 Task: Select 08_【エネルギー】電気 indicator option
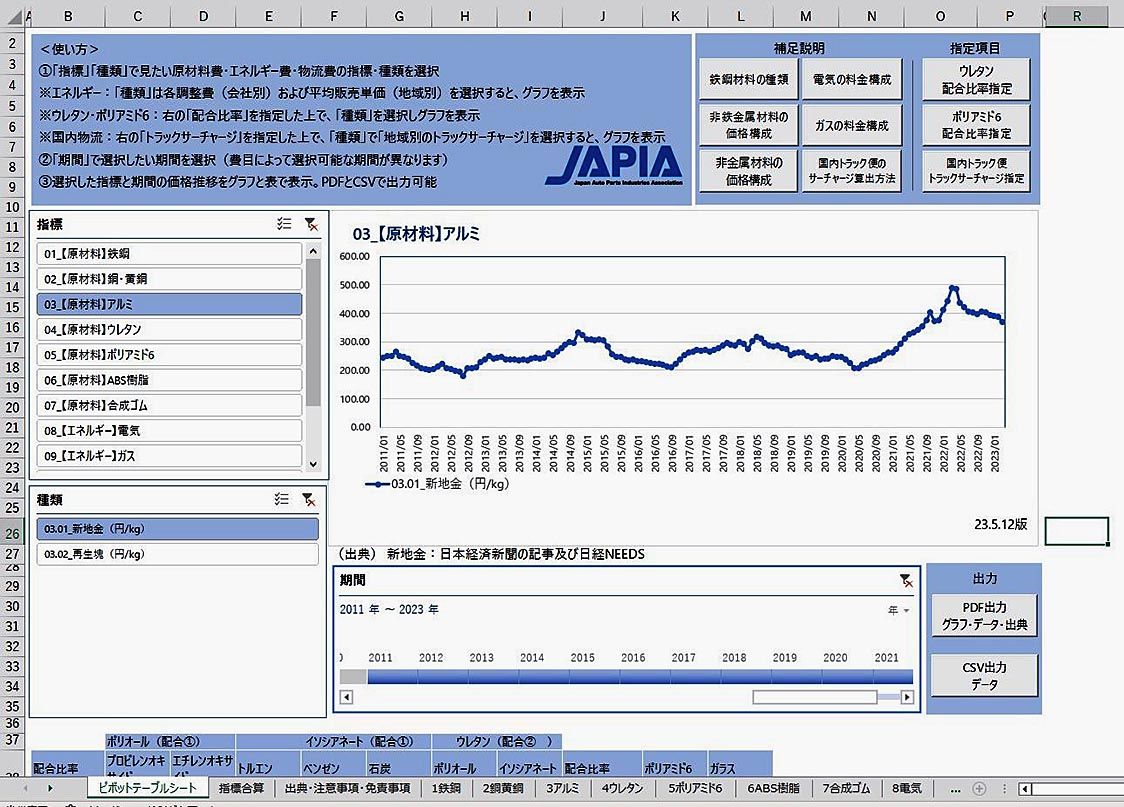168,430
